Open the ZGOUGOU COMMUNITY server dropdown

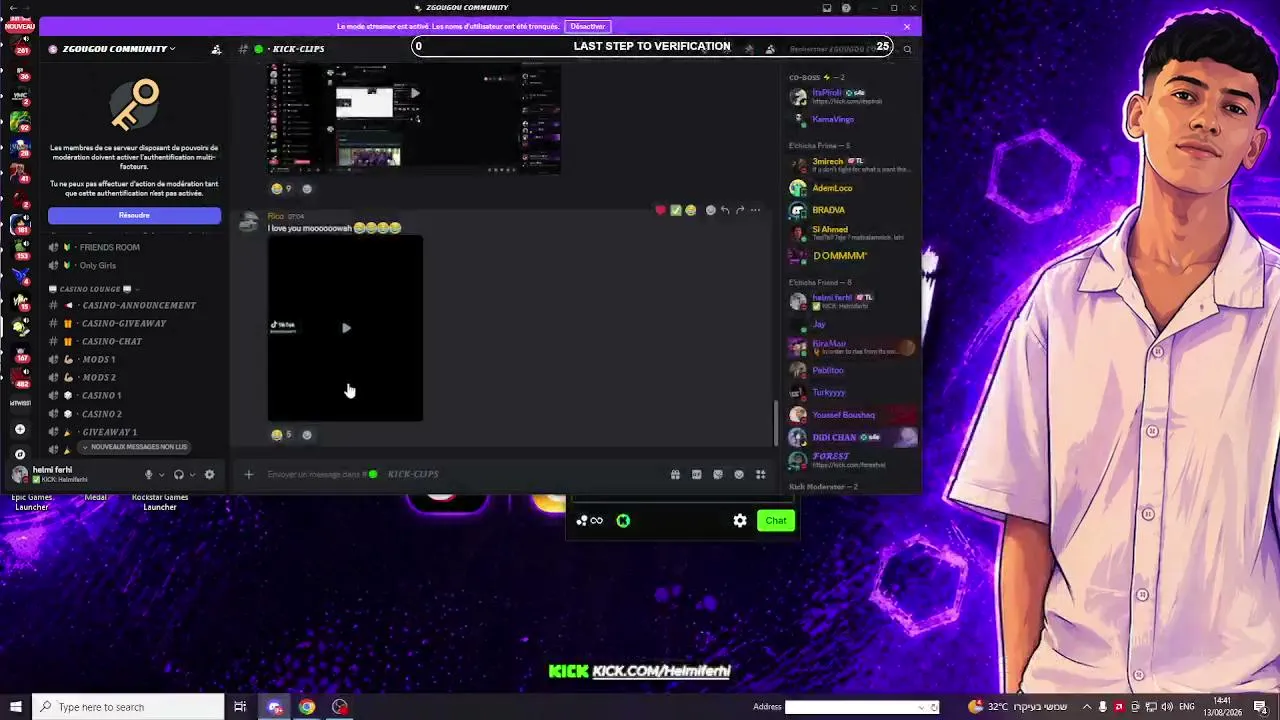click(118, 49)
